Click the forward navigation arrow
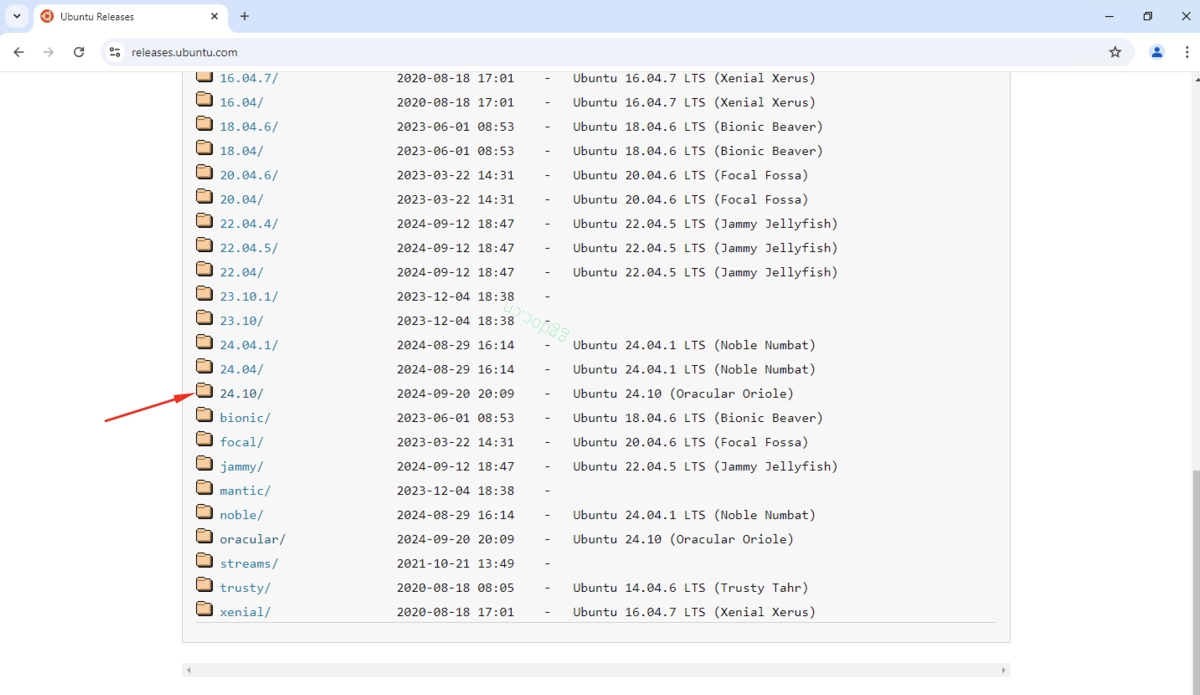This screenshot has height=695, width=1200. [48, 52]
